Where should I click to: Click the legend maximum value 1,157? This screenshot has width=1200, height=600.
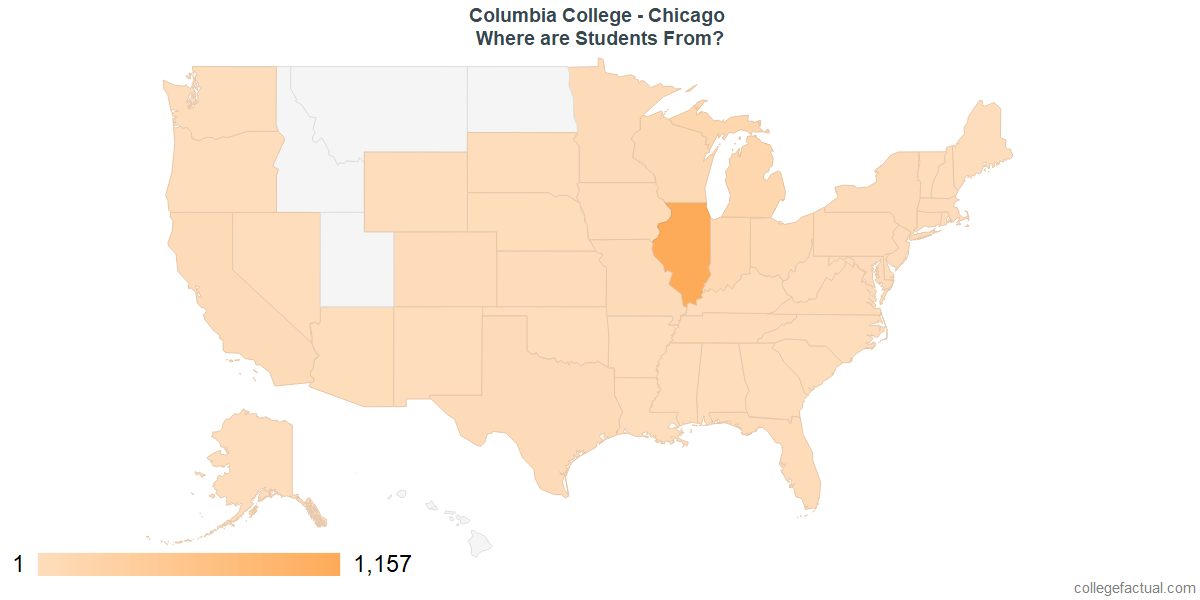pos(383,564)
